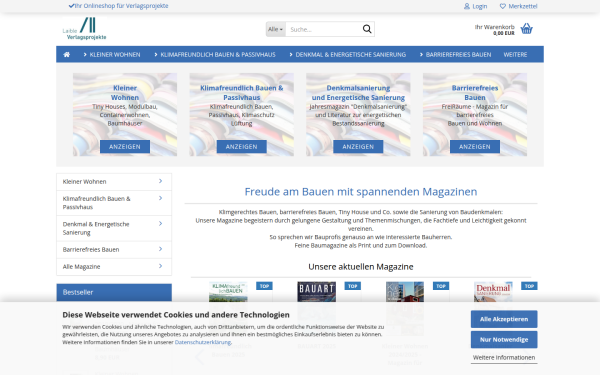This screenshot has width=600, height=375.
Task: Open KLIMAFREUNDLICH BAUEN & PASSIVHAUS menu
Action: 215,55
